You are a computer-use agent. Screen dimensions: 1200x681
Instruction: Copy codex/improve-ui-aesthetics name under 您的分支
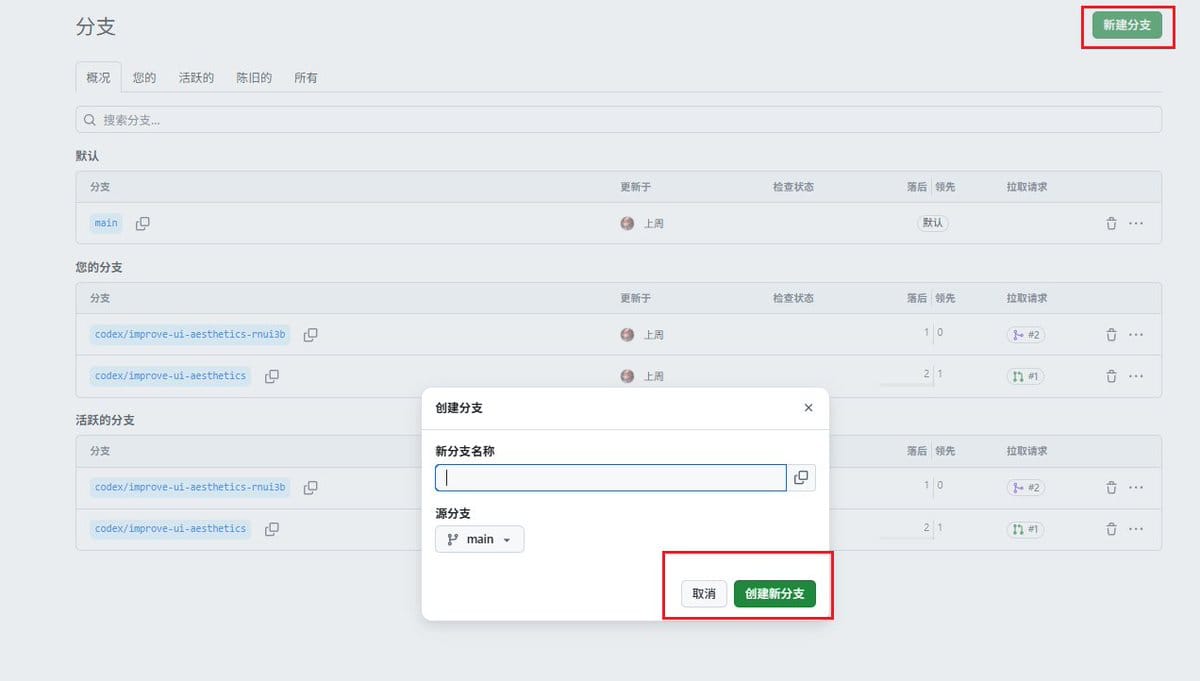coord(272,376)
